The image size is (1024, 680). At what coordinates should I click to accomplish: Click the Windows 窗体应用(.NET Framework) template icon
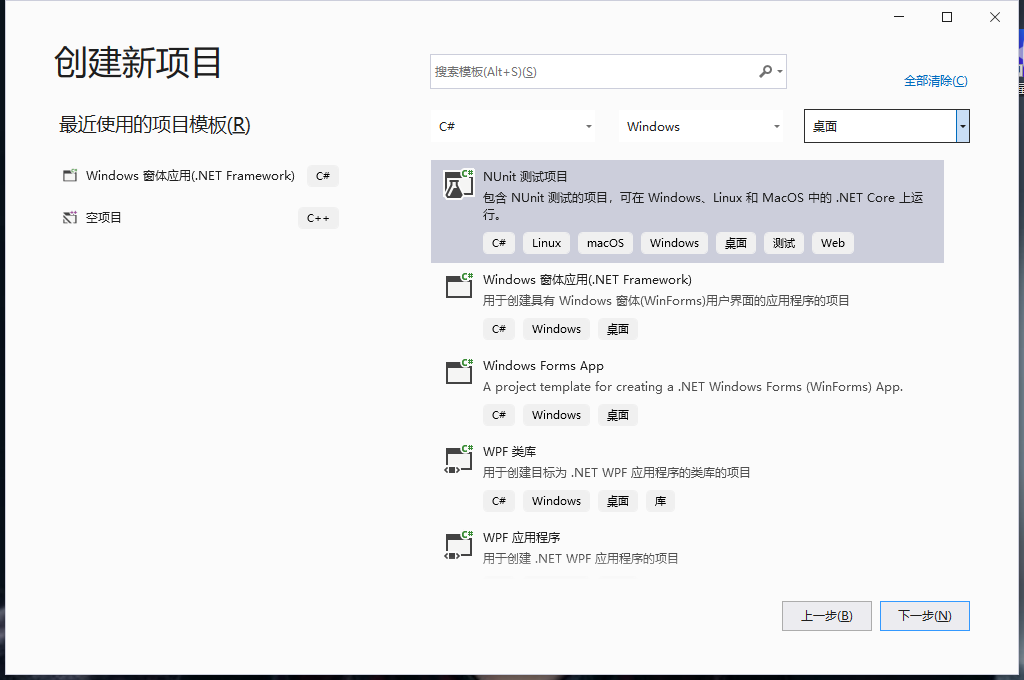(x=458, y=287)
